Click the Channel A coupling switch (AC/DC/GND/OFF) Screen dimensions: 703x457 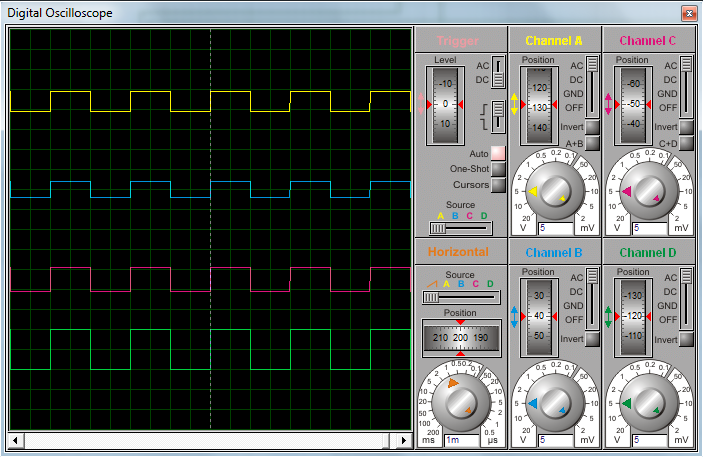click(x=592, y=86)
